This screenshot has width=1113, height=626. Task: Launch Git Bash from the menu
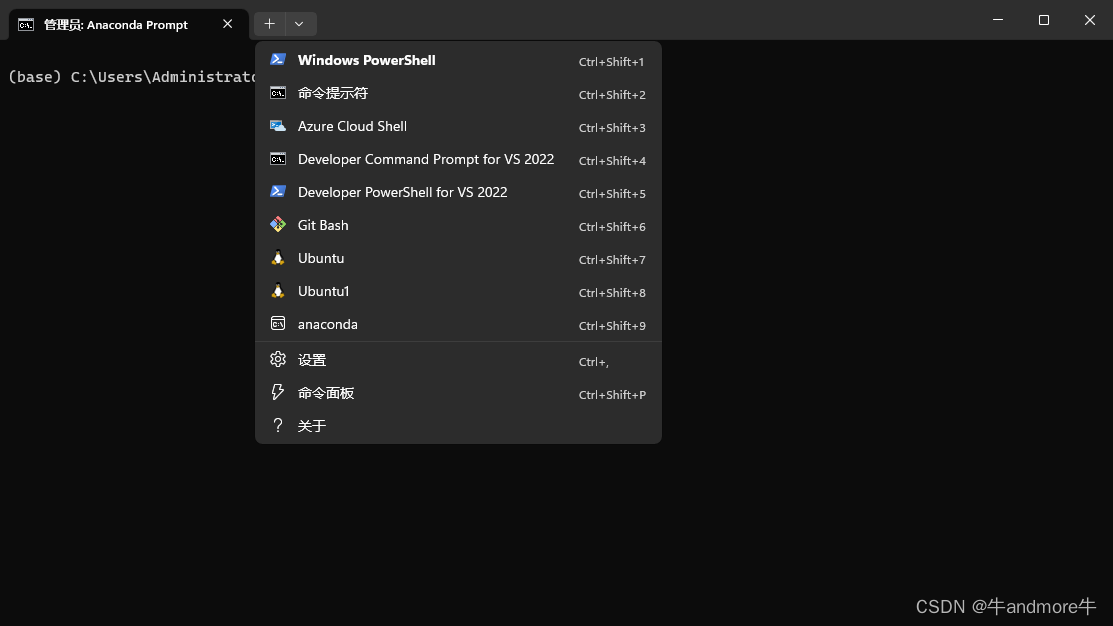click(x=458, y=225)
